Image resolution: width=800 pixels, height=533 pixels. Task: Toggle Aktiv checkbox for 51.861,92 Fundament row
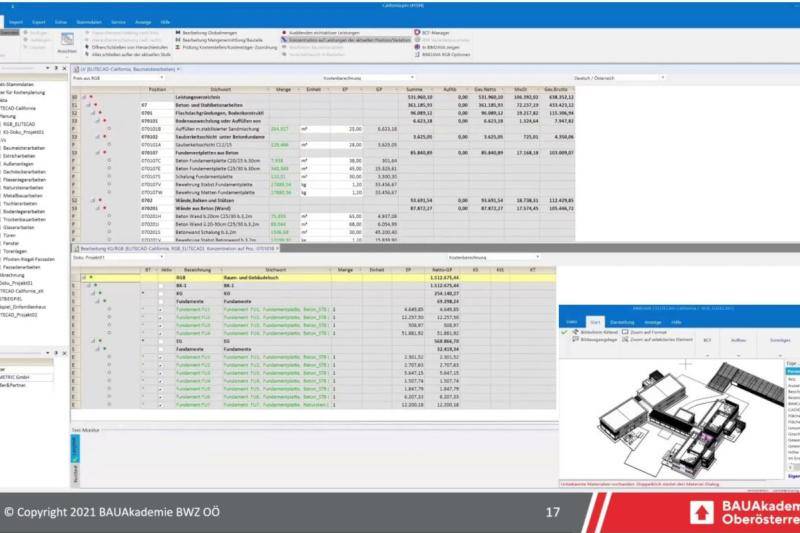point(161,333)
